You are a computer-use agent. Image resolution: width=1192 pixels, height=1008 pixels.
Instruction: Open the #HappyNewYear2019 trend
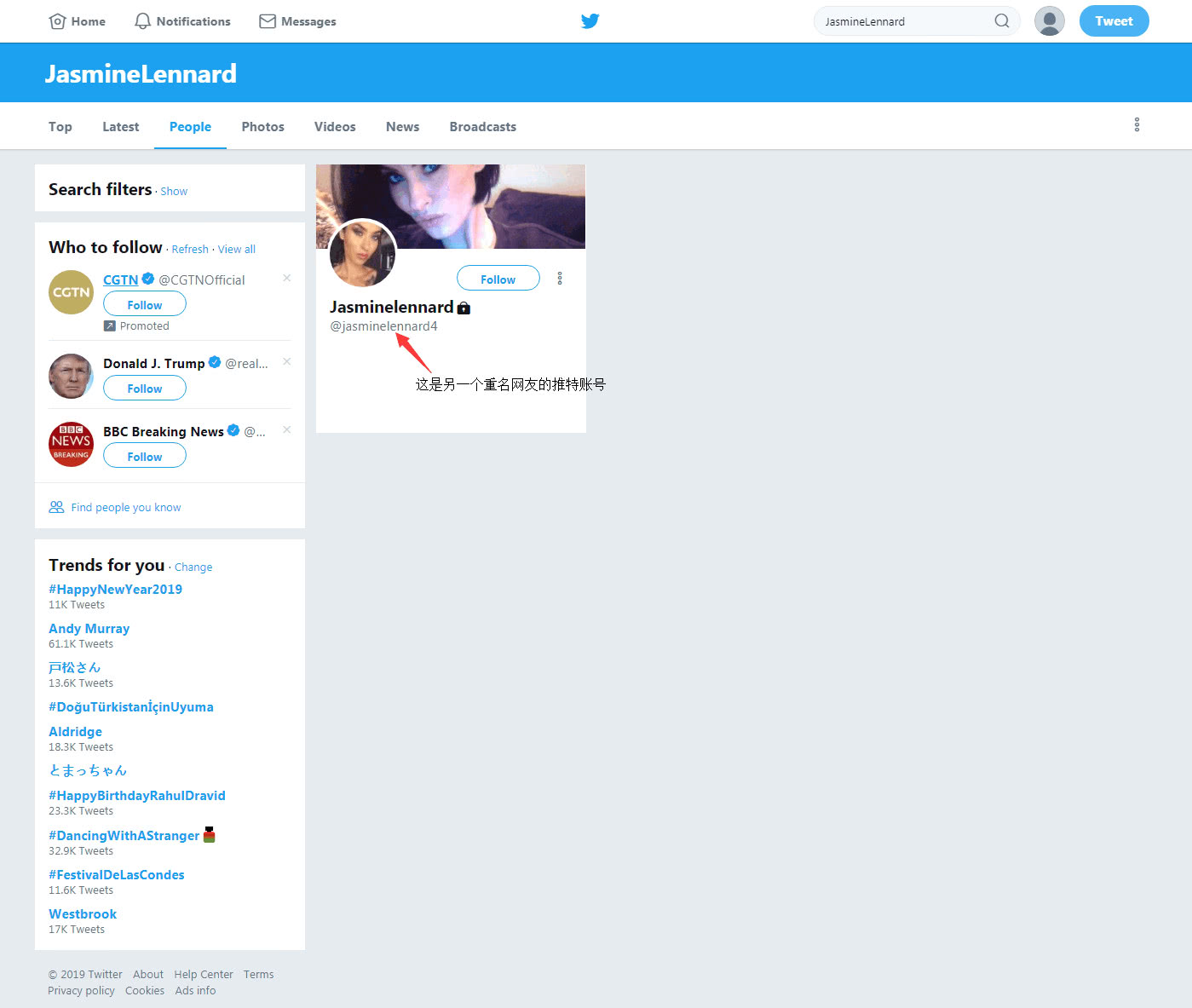tap(115, 589)
